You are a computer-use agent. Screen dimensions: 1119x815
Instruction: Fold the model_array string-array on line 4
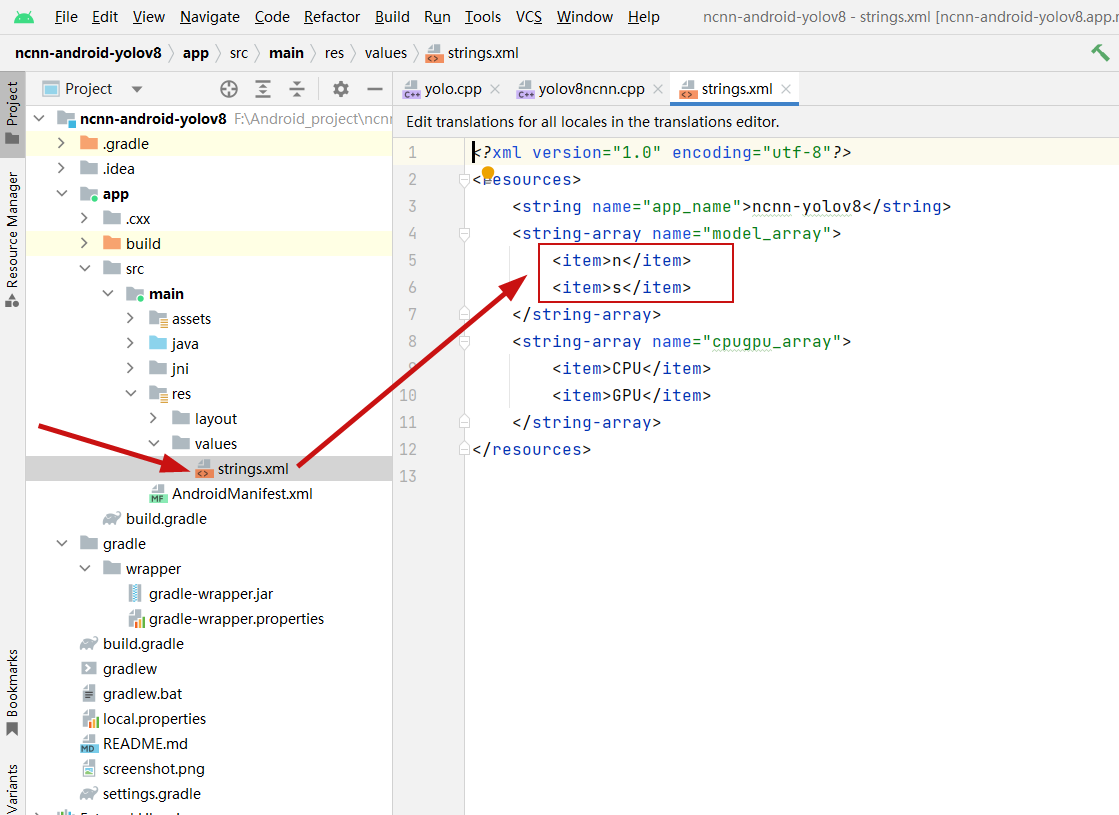pos(464,233)
